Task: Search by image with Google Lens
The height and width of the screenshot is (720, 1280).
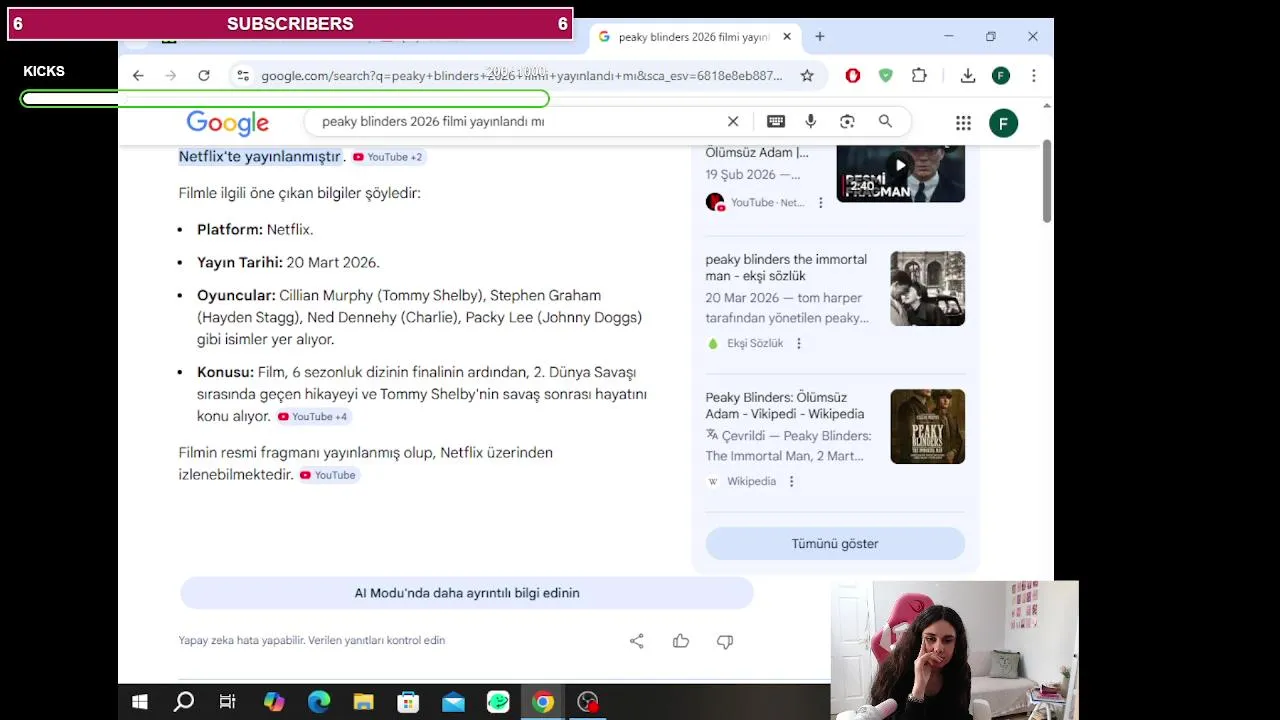Action: coord(847,121)
